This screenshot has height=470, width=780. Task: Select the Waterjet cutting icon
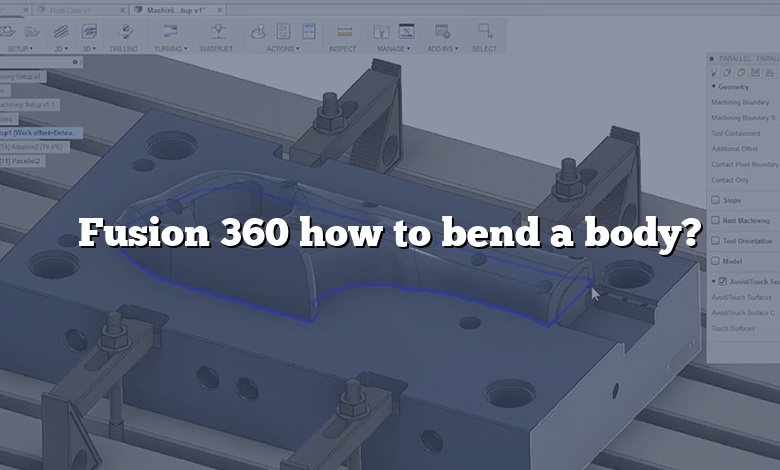tap(218, 31)
